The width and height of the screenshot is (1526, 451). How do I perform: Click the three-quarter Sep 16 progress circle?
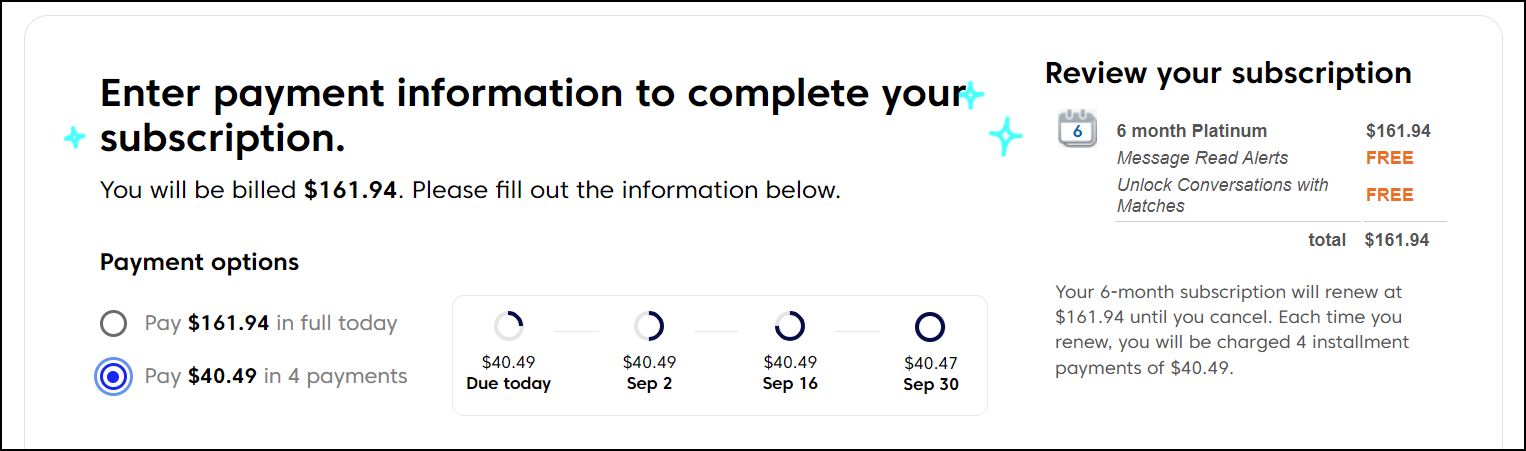790,326
